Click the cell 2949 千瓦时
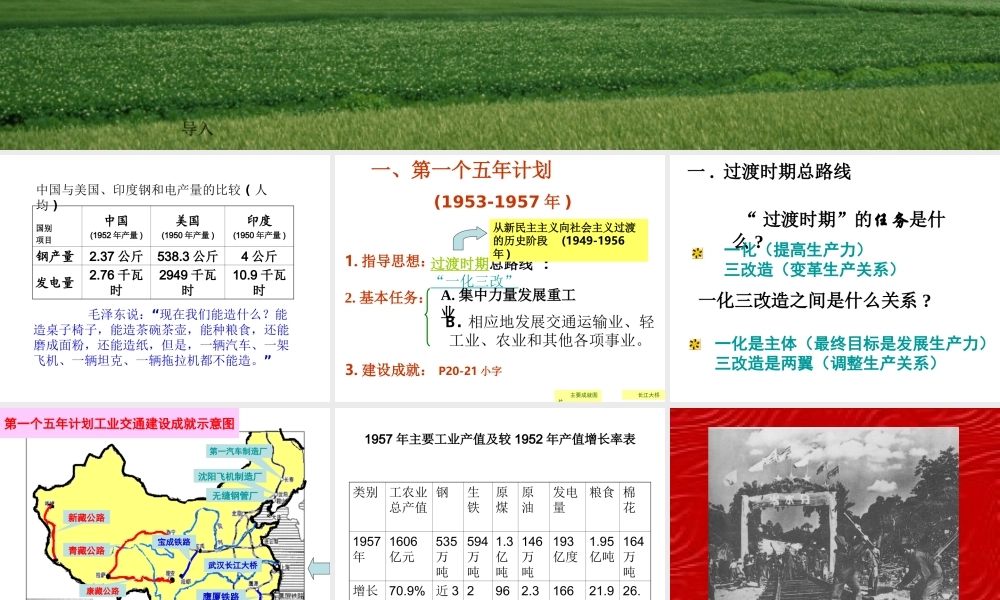 point(188,282)
